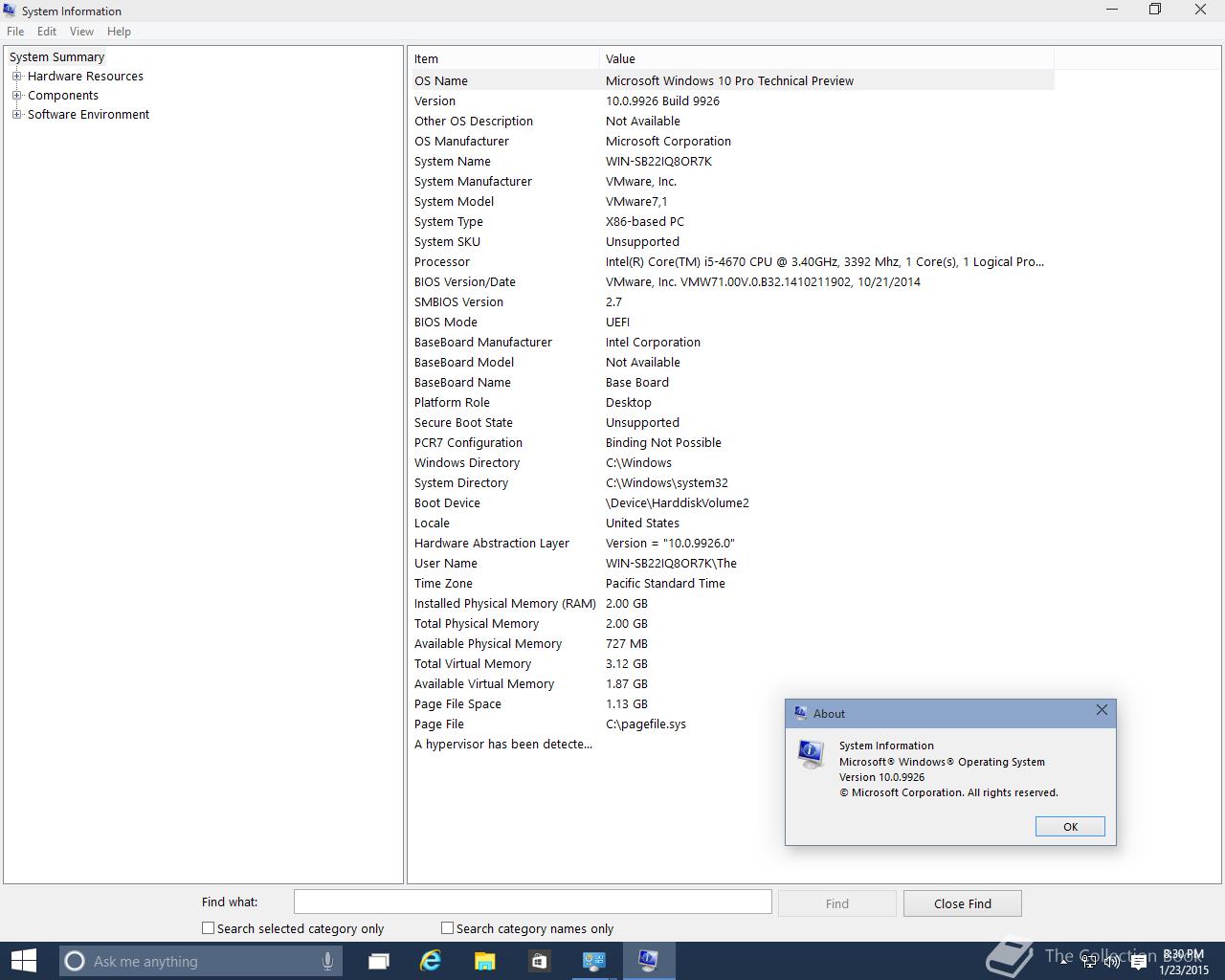This screenshot has height=980, width=1225.
Task: Click Installed Physical Memory (RAM) item
Action: (x=504, y=603)
